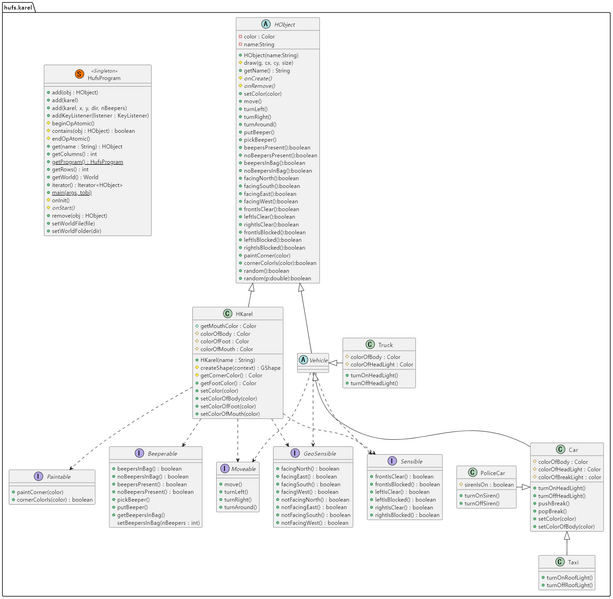The height and width of the screenshot is (599, 613).
Task: Click 'endOpAtomic()' method
Action: click(71, 138)
